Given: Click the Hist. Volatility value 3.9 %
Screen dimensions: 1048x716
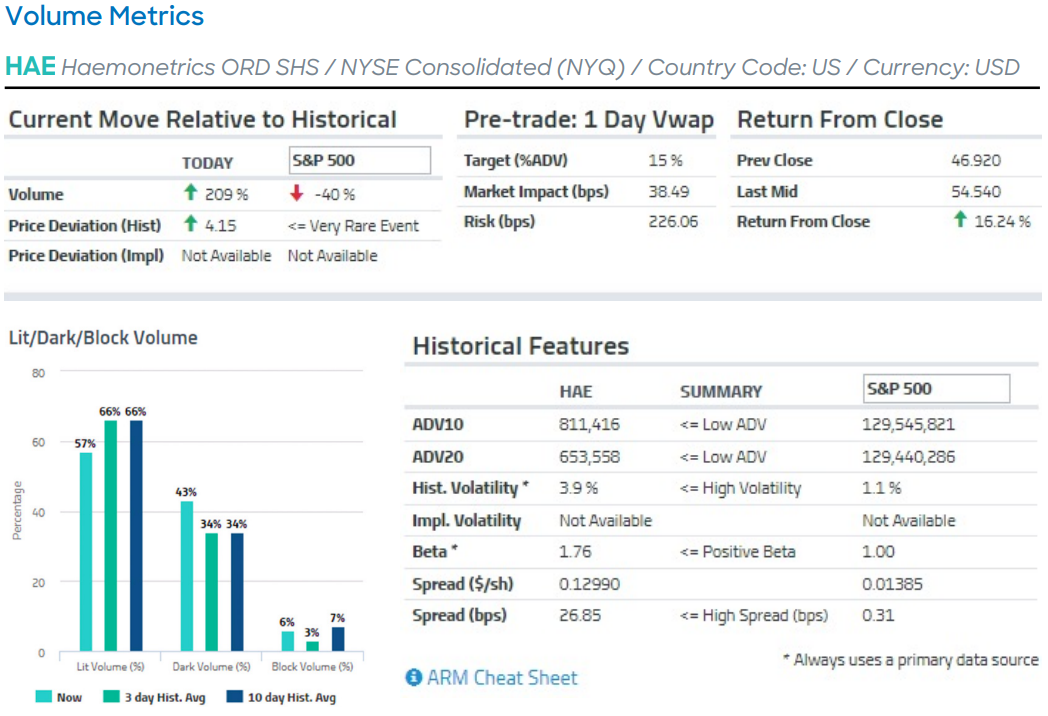Looking at the screenshot, I should pyautogui.click(x=578, y=488).
